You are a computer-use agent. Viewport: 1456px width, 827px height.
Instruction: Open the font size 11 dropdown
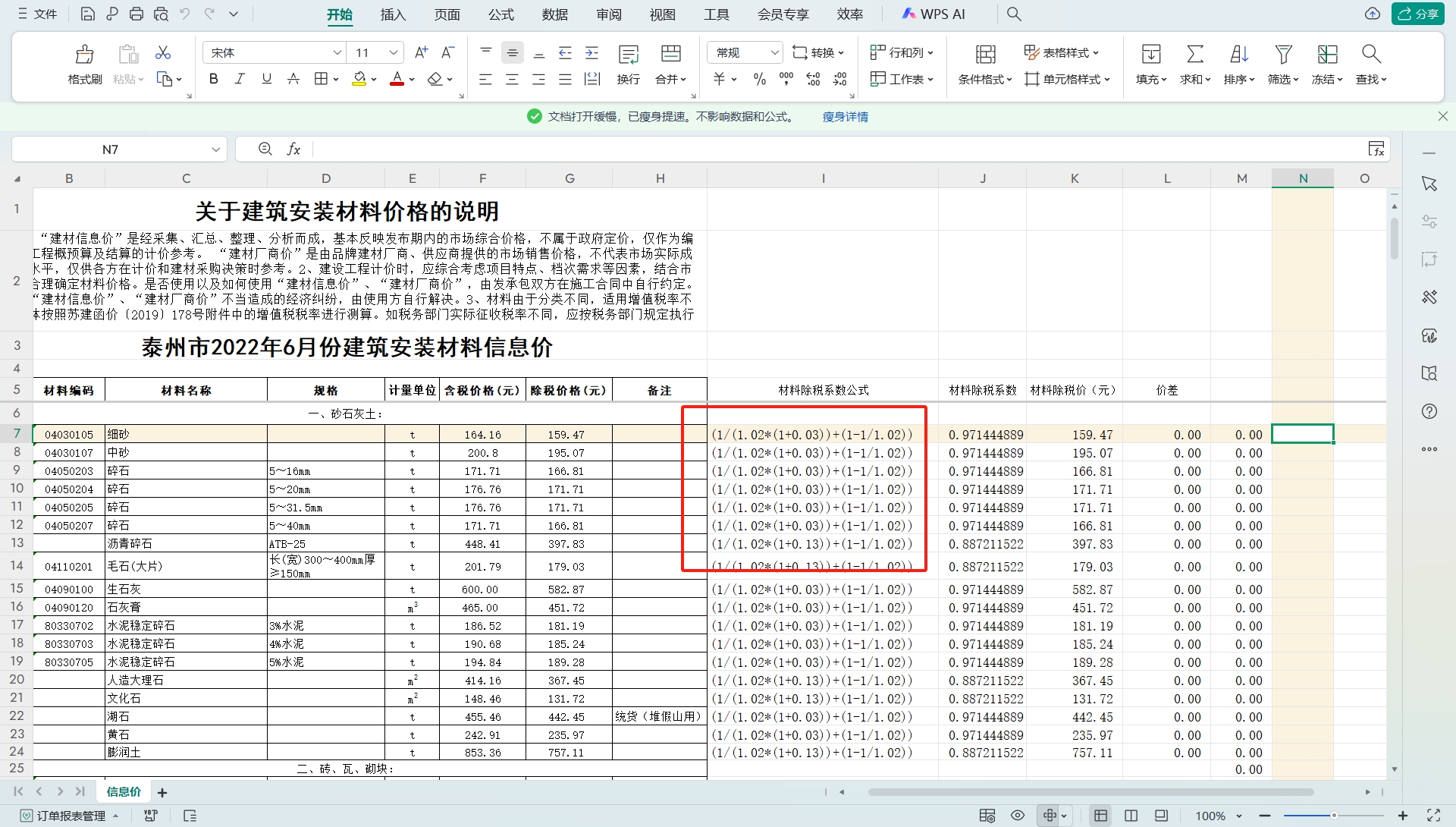(x=394, y=52)
